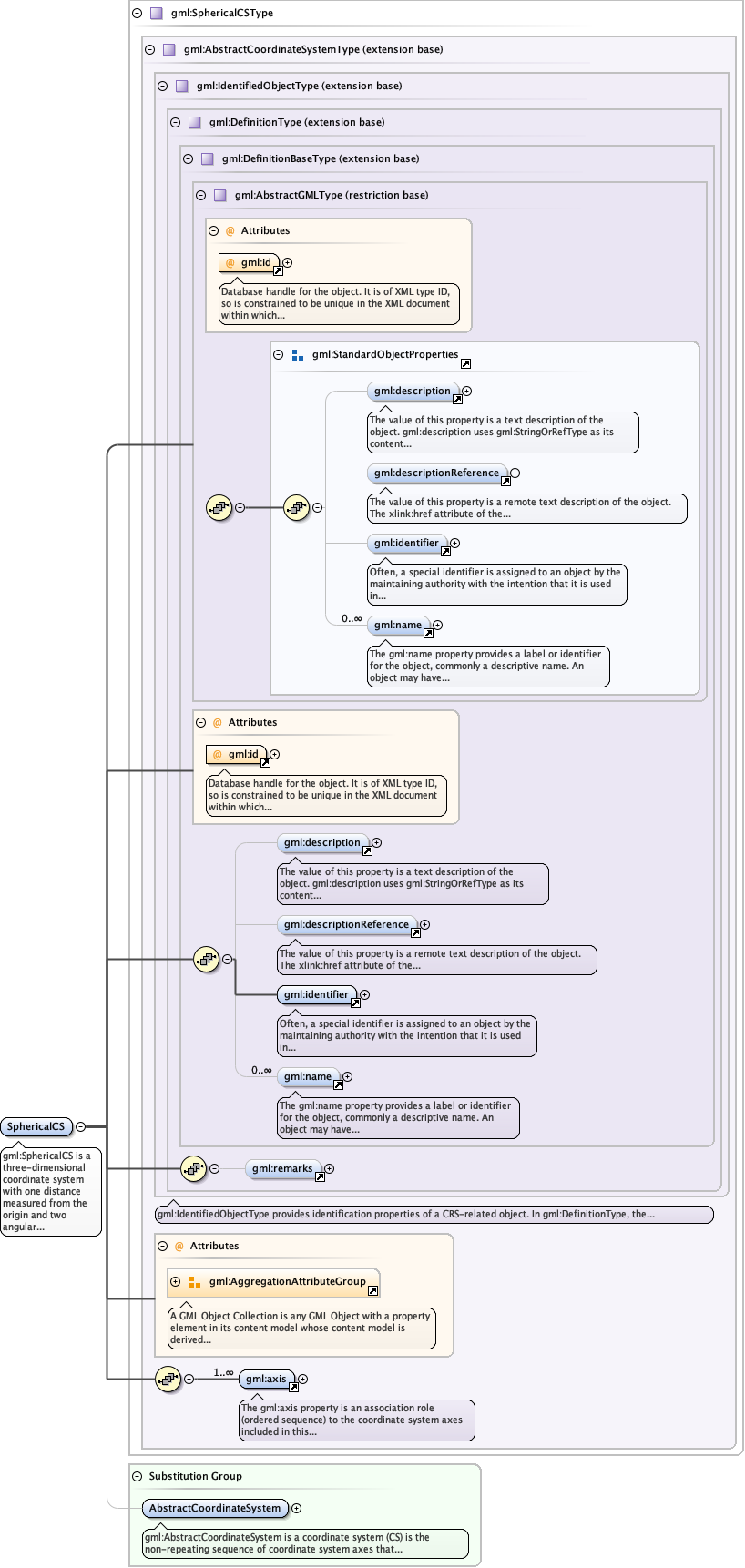Open the gml:StandardObjectProperties reference arrow

point(465,364)
